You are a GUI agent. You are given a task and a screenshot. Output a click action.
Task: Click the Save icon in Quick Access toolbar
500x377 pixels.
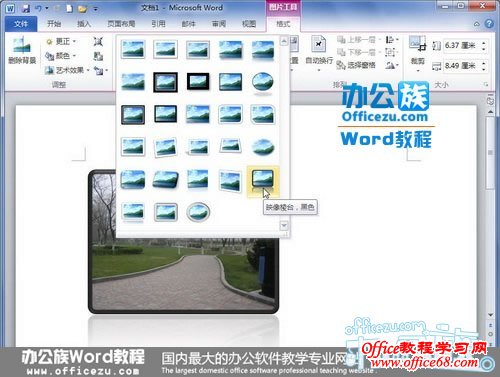[26, 8]
